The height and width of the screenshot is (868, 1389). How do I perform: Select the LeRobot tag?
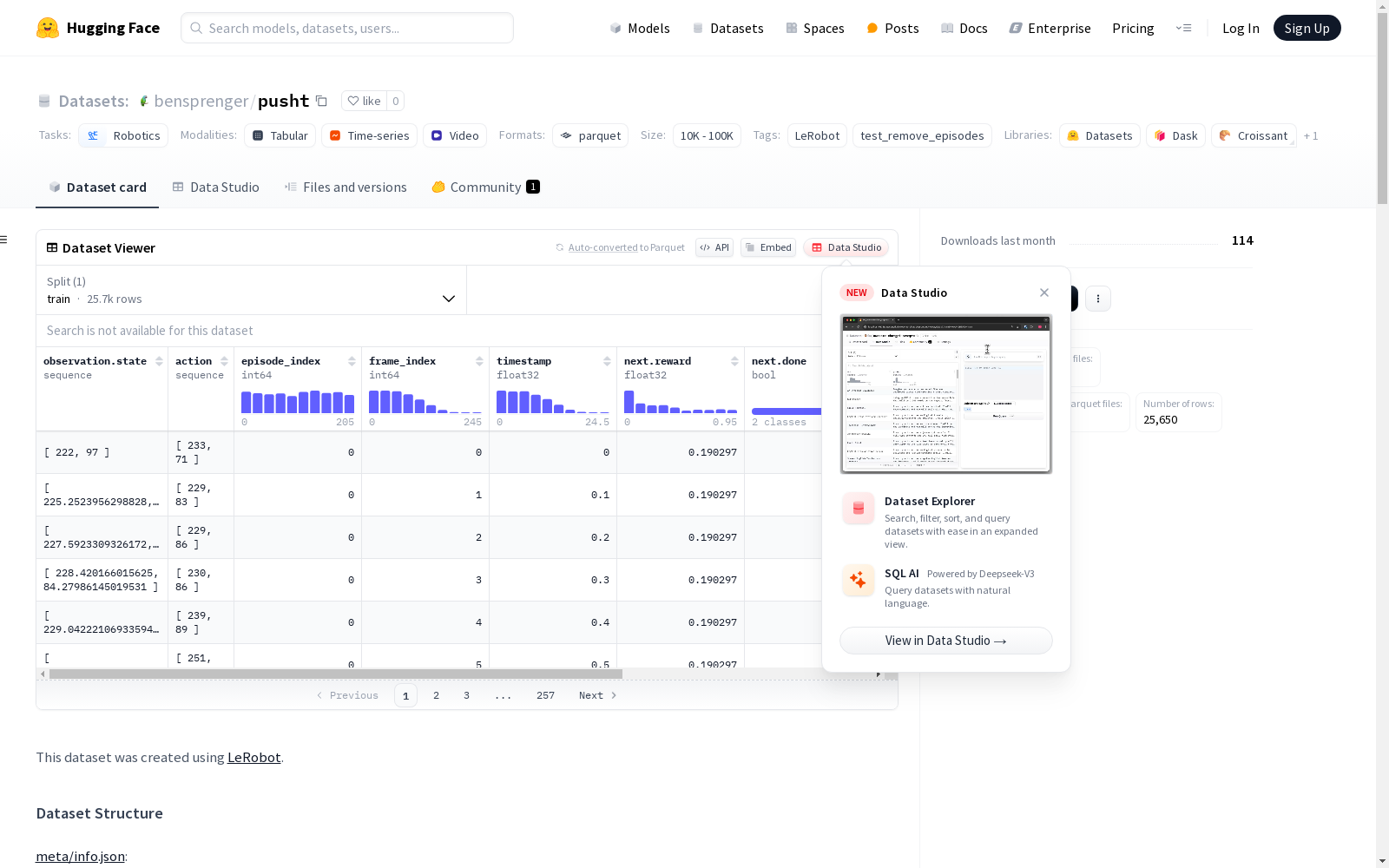click(817, 135)
